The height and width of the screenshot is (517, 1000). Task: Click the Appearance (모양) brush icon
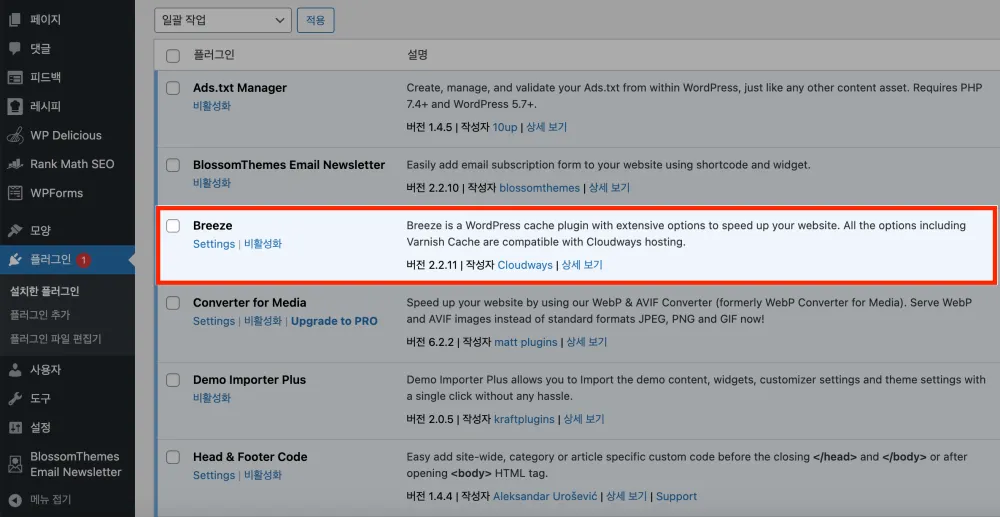coord(15,231)
